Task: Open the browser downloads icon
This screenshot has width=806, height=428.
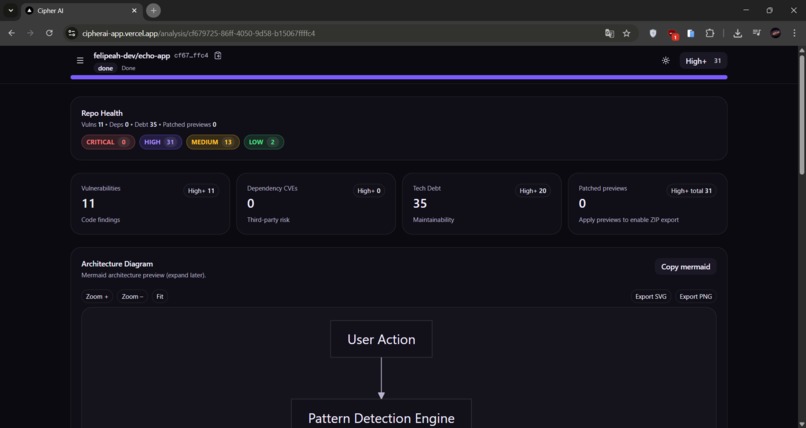Action: coord(737,33)
